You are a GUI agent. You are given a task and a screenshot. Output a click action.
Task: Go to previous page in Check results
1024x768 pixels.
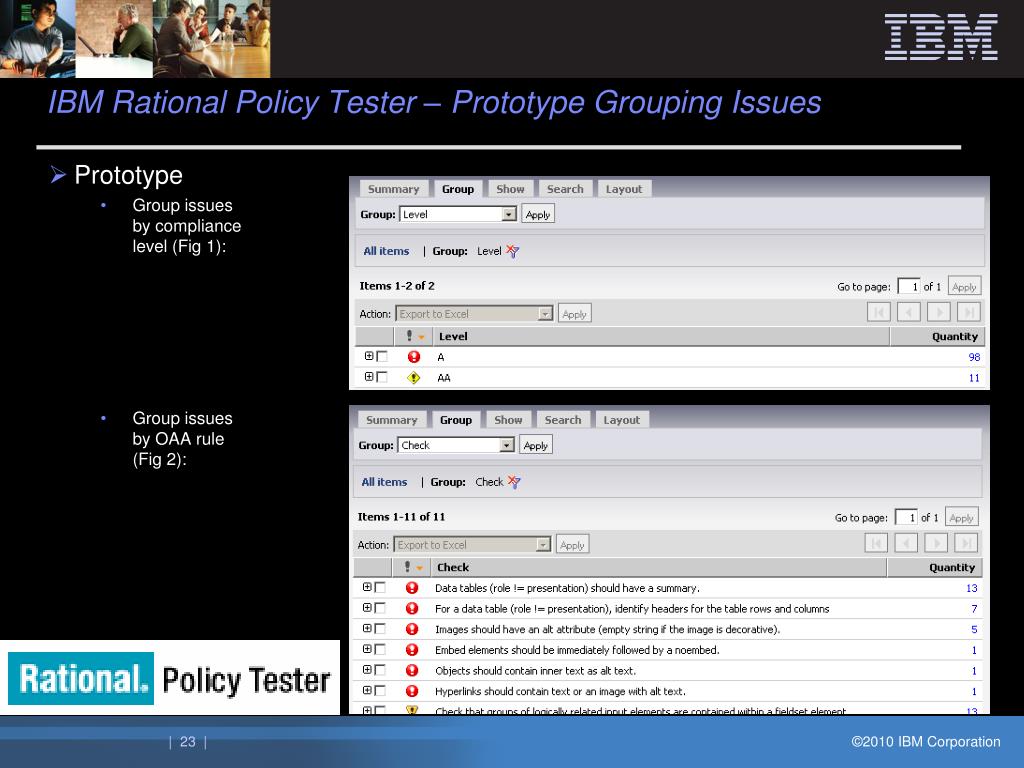click(906, 543)
